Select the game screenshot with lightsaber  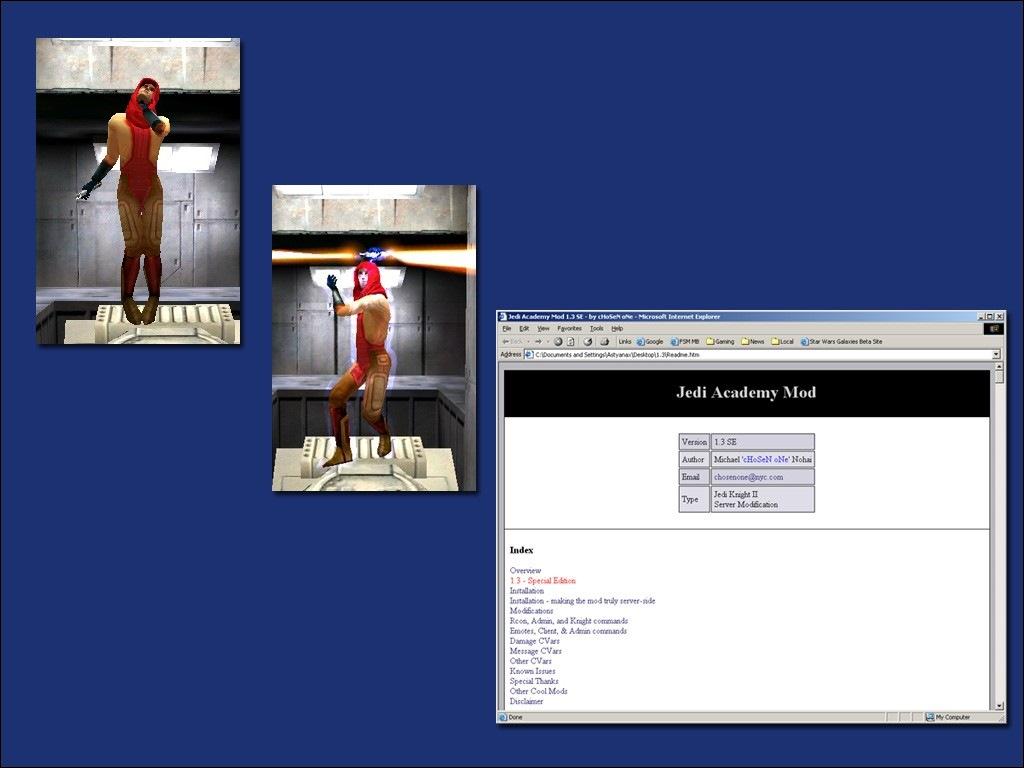[374, 338]
